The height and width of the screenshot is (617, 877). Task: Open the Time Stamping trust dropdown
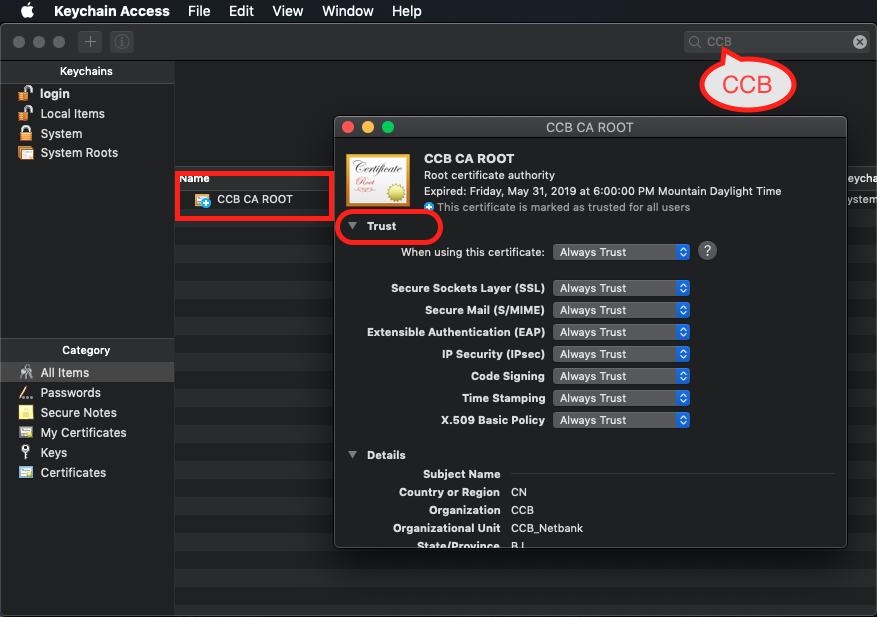(621, 398)
